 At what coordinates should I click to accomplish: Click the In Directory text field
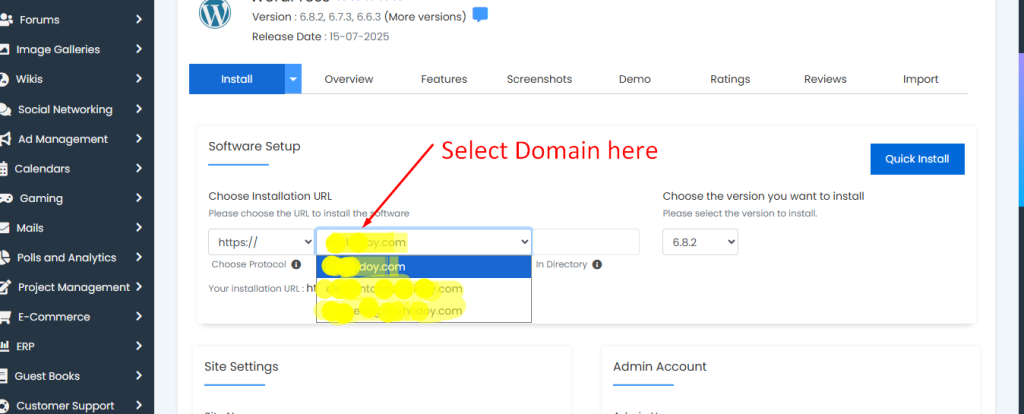click(x=586, y=242)
